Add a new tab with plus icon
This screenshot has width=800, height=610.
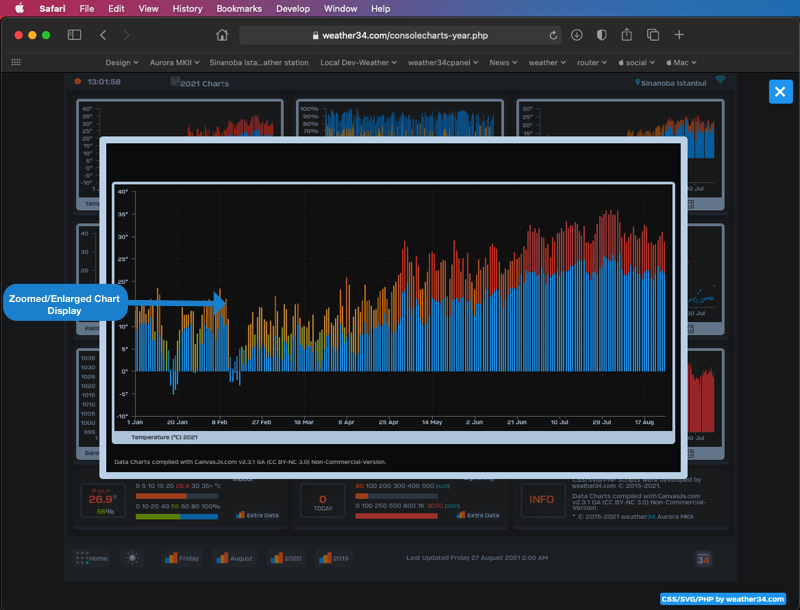tap(679, 35)
